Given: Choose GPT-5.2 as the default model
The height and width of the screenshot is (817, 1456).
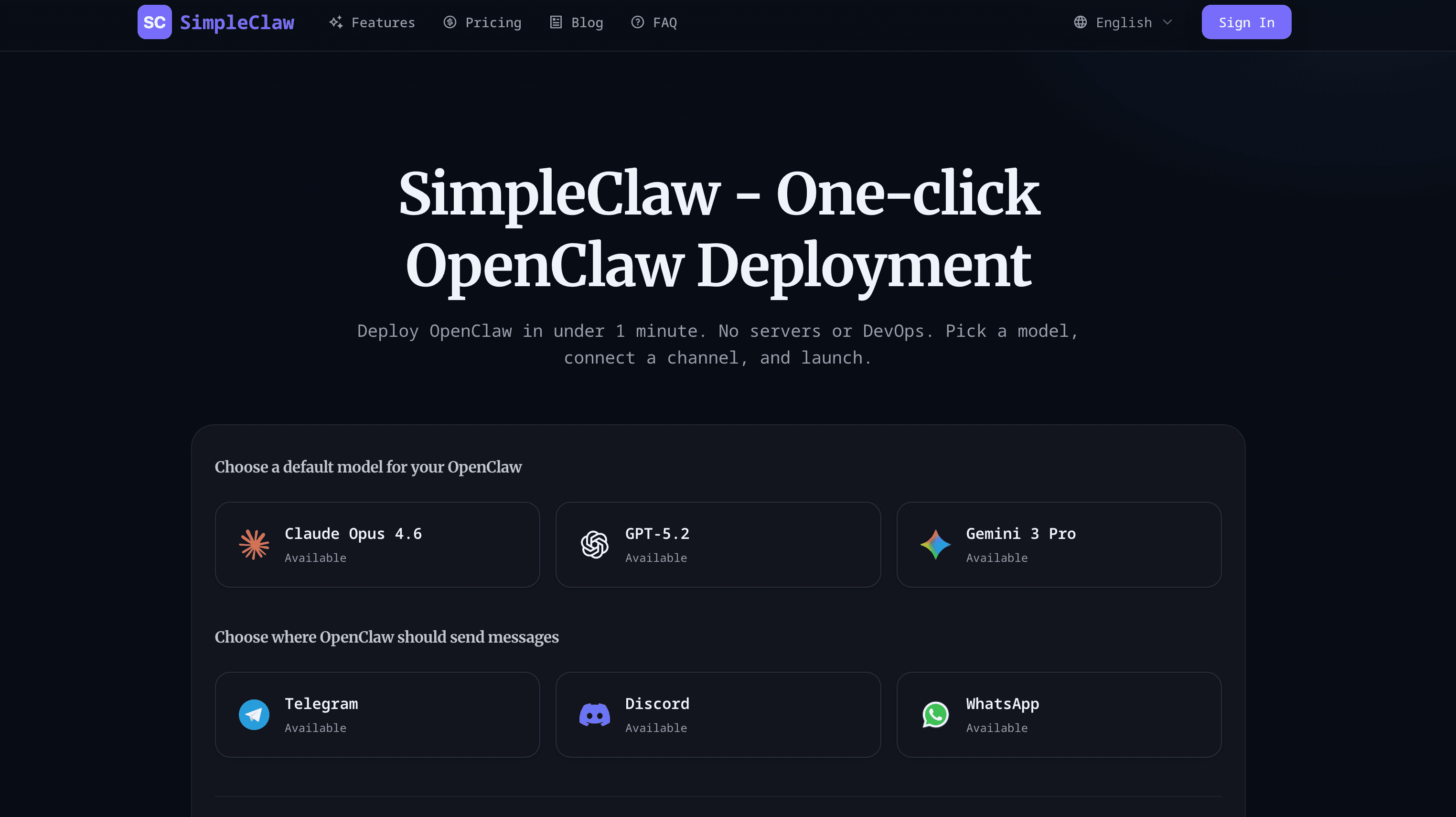Looking at the screenshot, I should [718, 544].
